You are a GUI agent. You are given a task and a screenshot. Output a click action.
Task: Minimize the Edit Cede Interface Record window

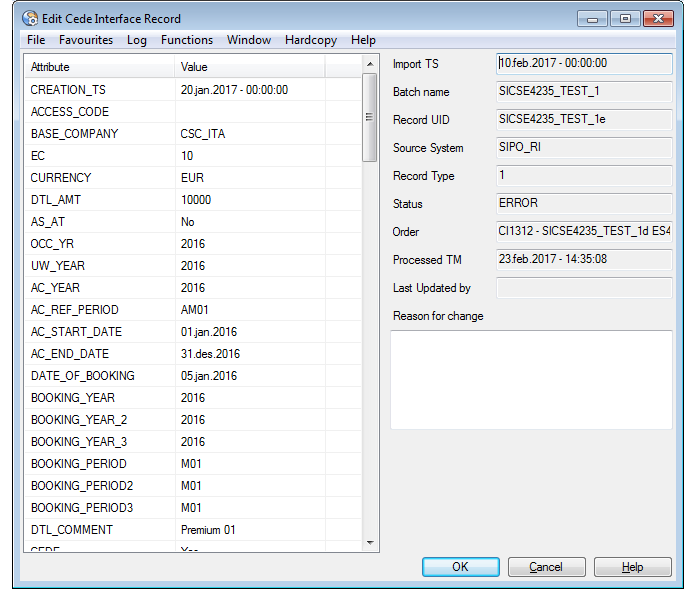coord(593,19)
